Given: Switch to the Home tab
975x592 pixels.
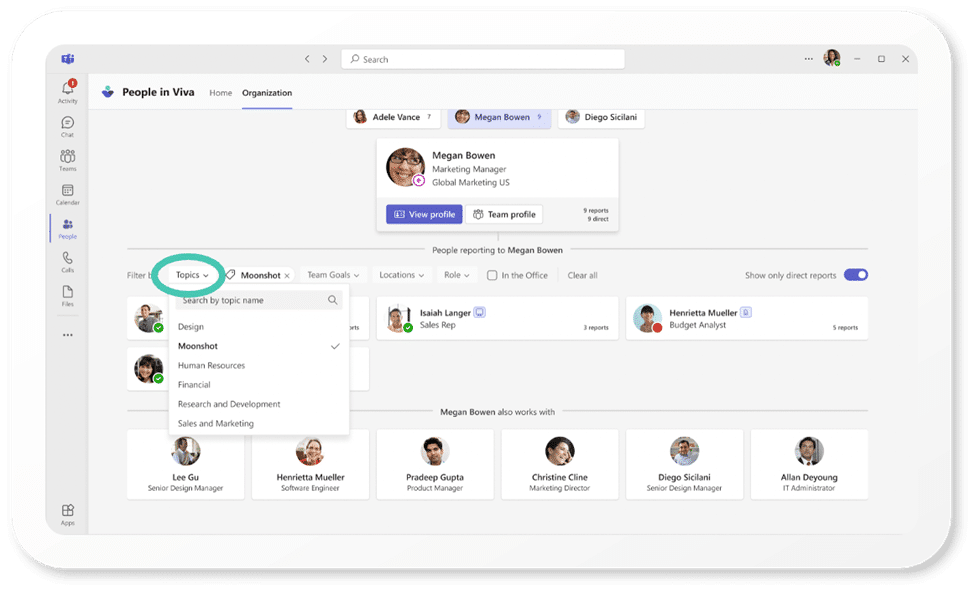Looking at the screenshot, I should pos(221,93).
